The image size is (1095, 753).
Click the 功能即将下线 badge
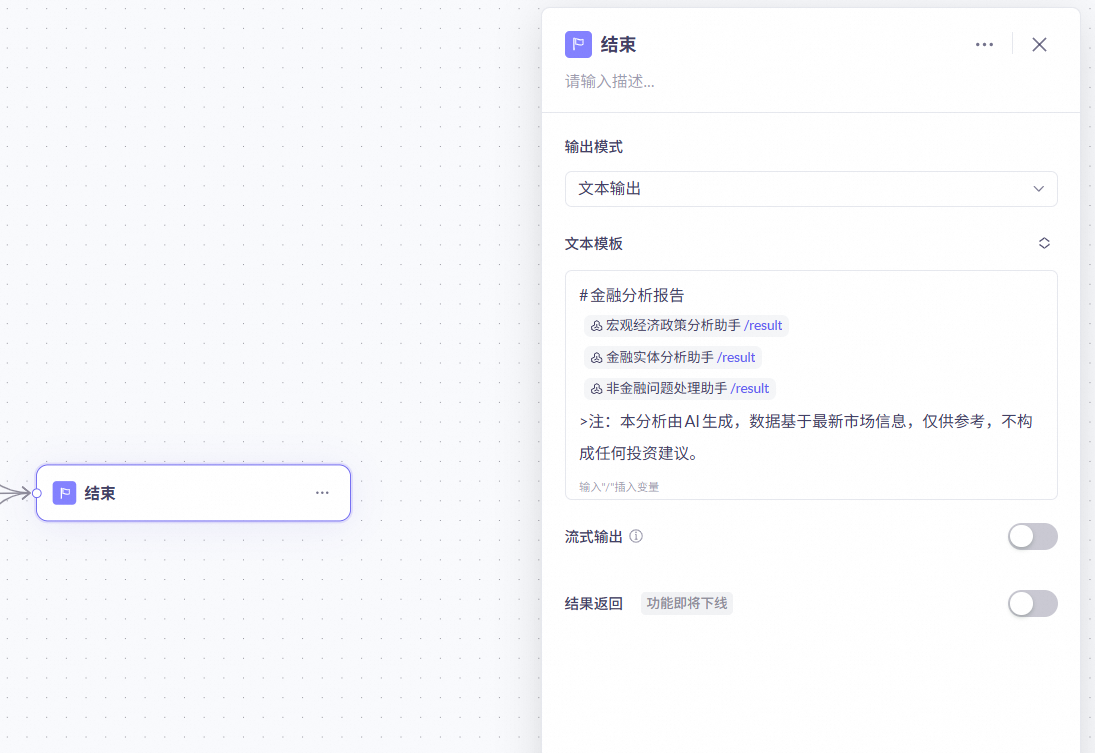[686, 604]
